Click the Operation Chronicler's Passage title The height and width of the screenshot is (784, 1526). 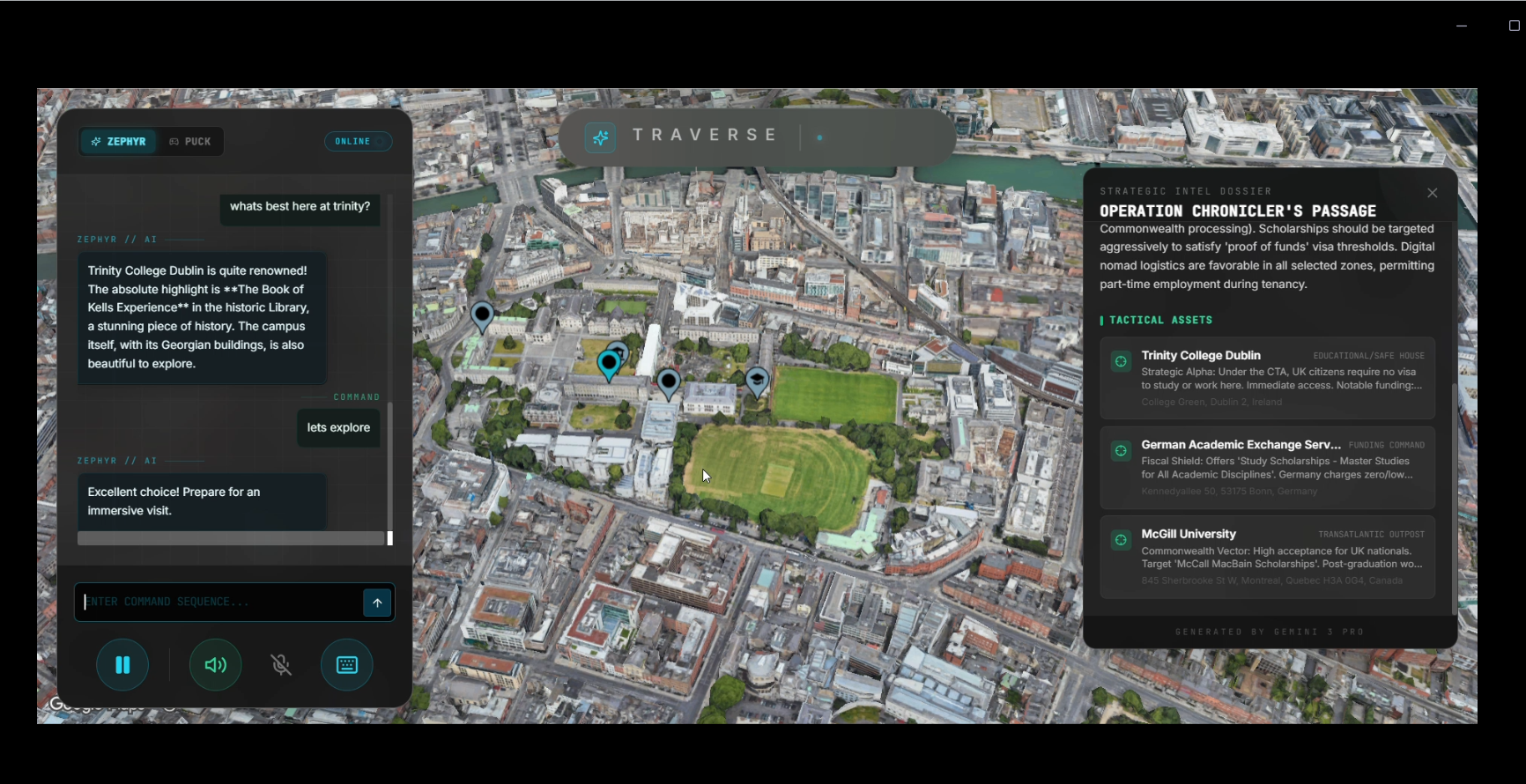tap(1238, 211)
